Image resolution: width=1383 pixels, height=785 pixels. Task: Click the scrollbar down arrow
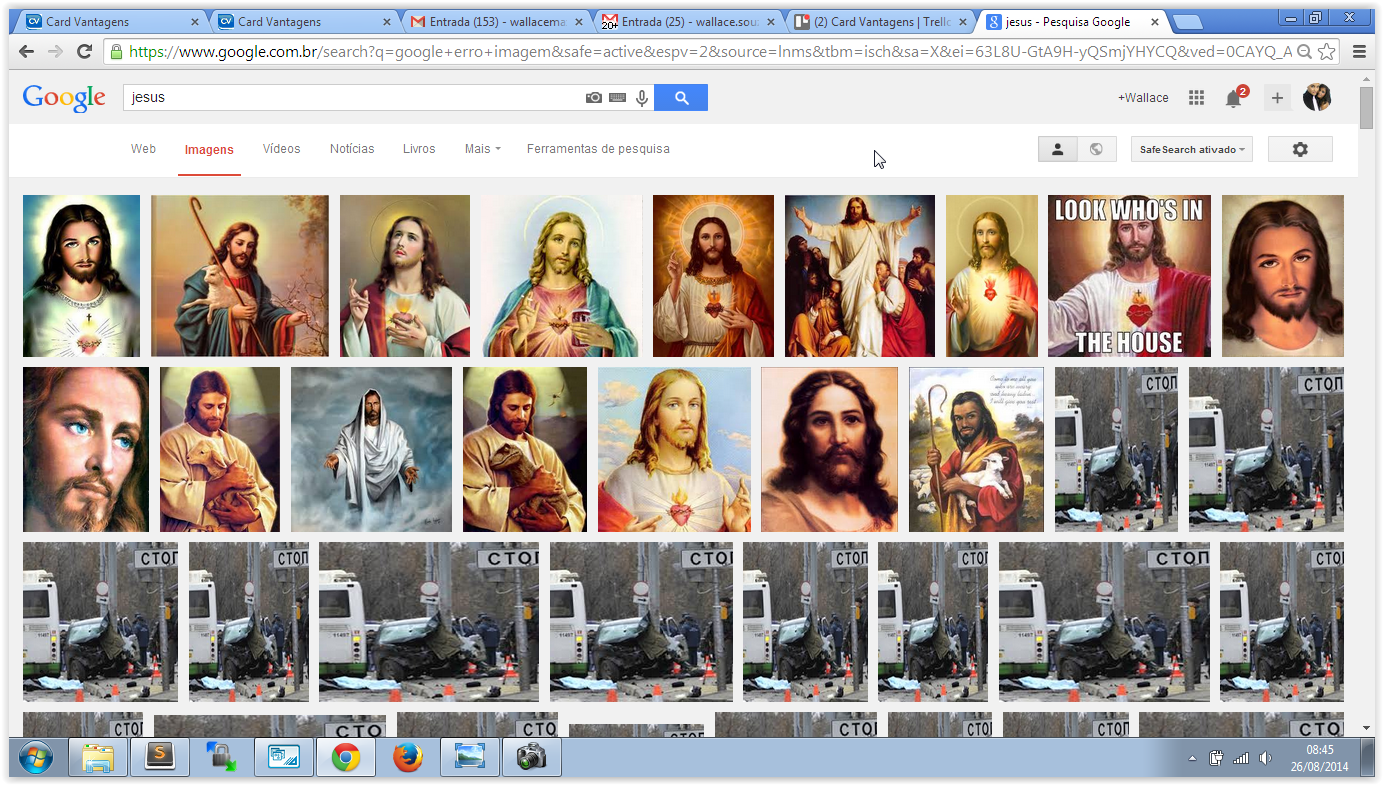tap(1366, 728)
